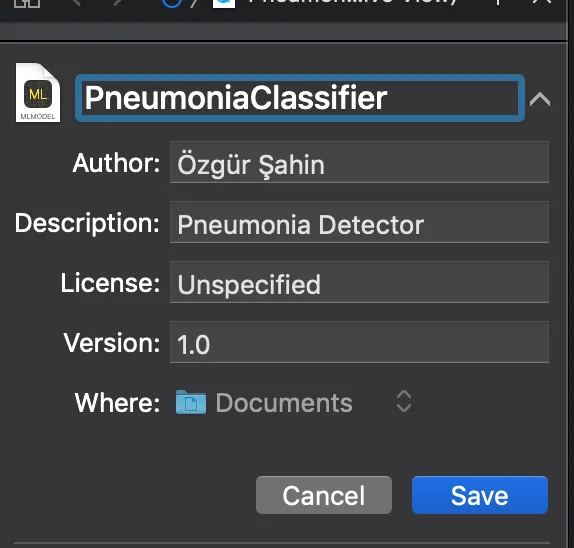574x548 pixels.
Task: Click the License field showing Unspecified
Action: click(x=359, y=282)
